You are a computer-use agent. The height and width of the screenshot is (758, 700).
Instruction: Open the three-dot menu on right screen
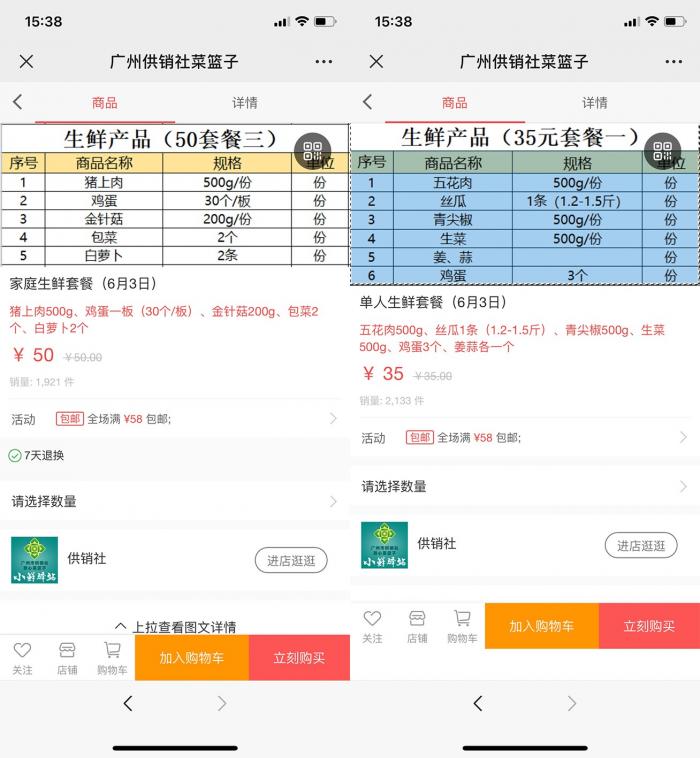[x=673, y=62]
